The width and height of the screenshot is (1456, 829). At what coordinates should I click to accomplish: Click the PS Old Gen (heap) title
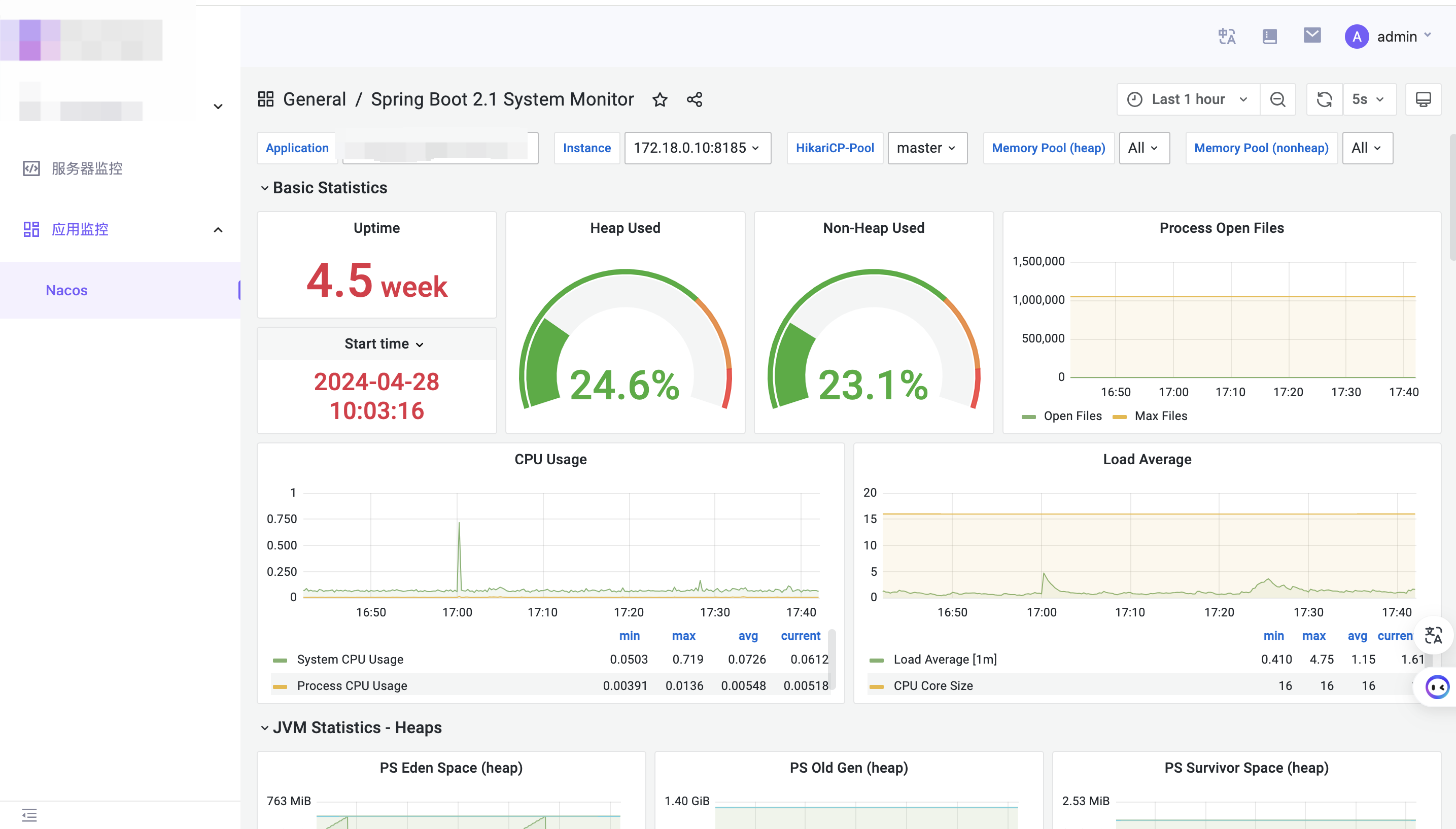coord(848,768)
